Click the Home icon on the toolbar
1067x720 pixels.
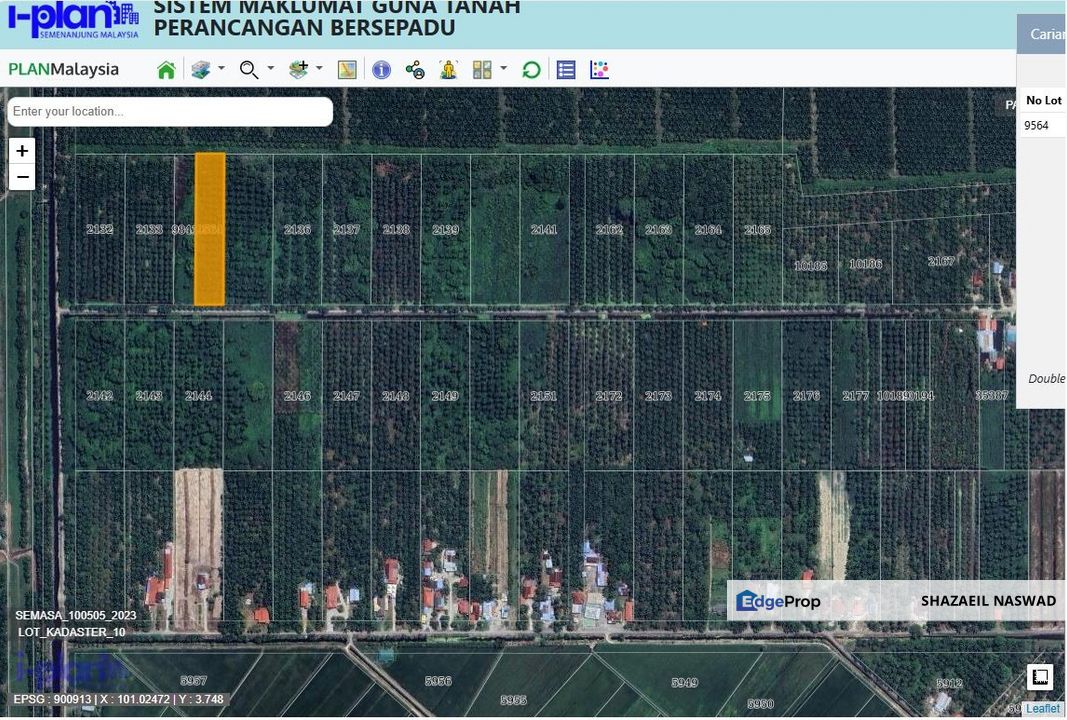coord(166,69)
